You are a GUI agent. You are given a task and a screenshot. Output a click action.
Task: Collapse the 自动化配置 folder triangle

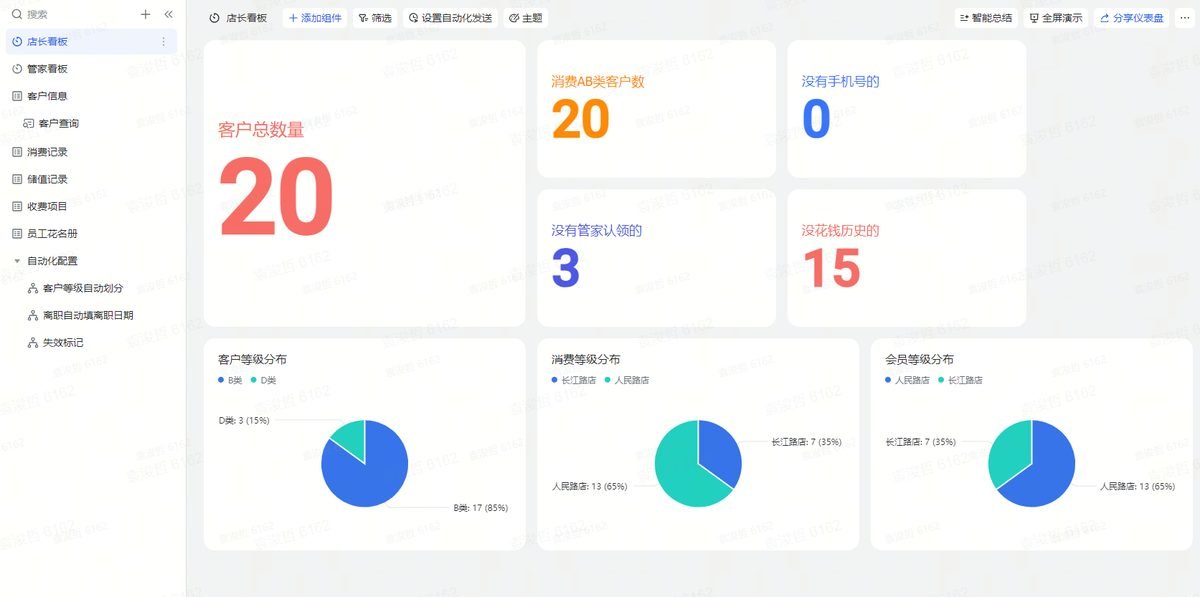(x=17, y=261)
